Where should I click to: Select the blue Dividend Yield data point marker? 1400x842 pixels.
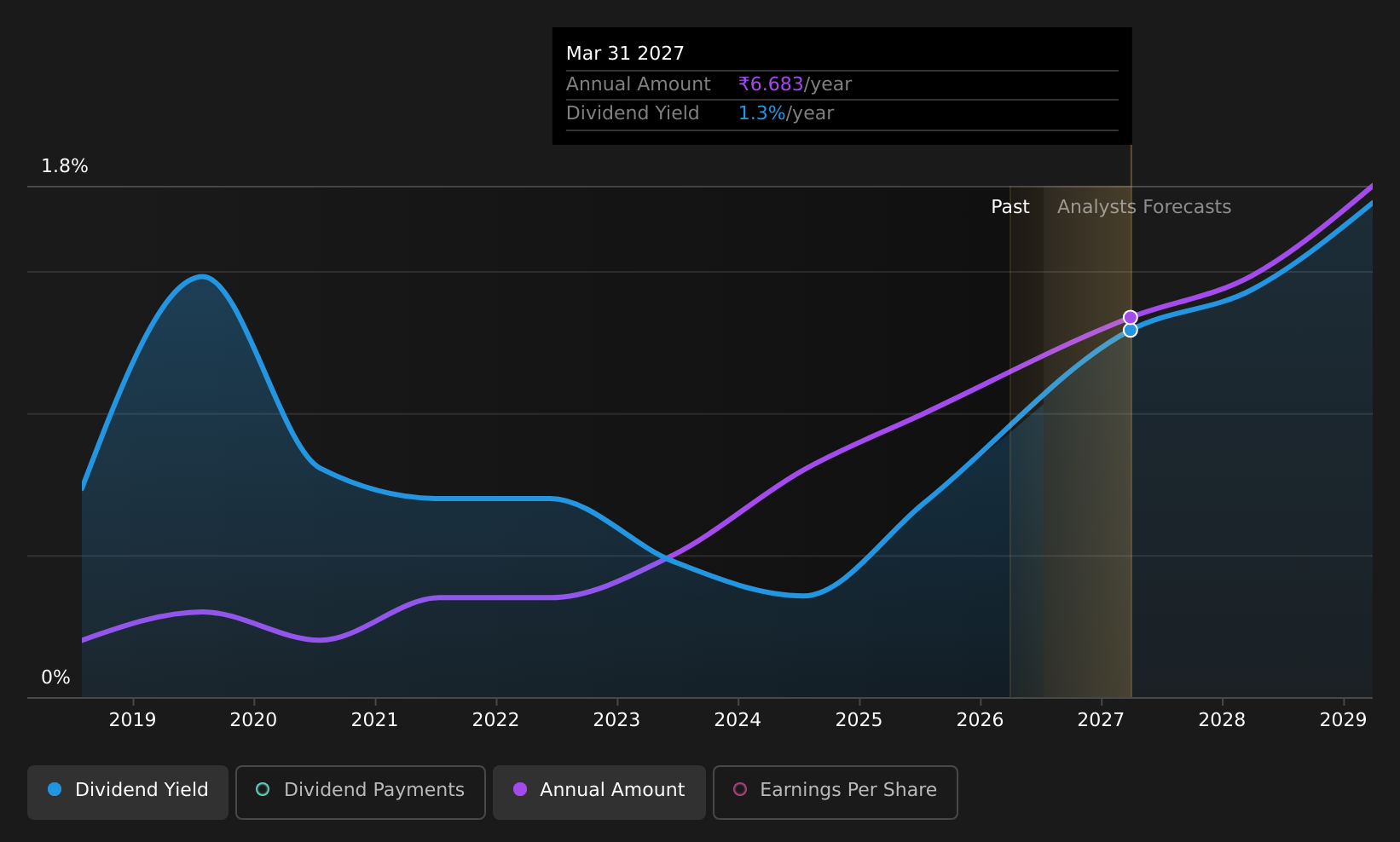point(1130,330)
